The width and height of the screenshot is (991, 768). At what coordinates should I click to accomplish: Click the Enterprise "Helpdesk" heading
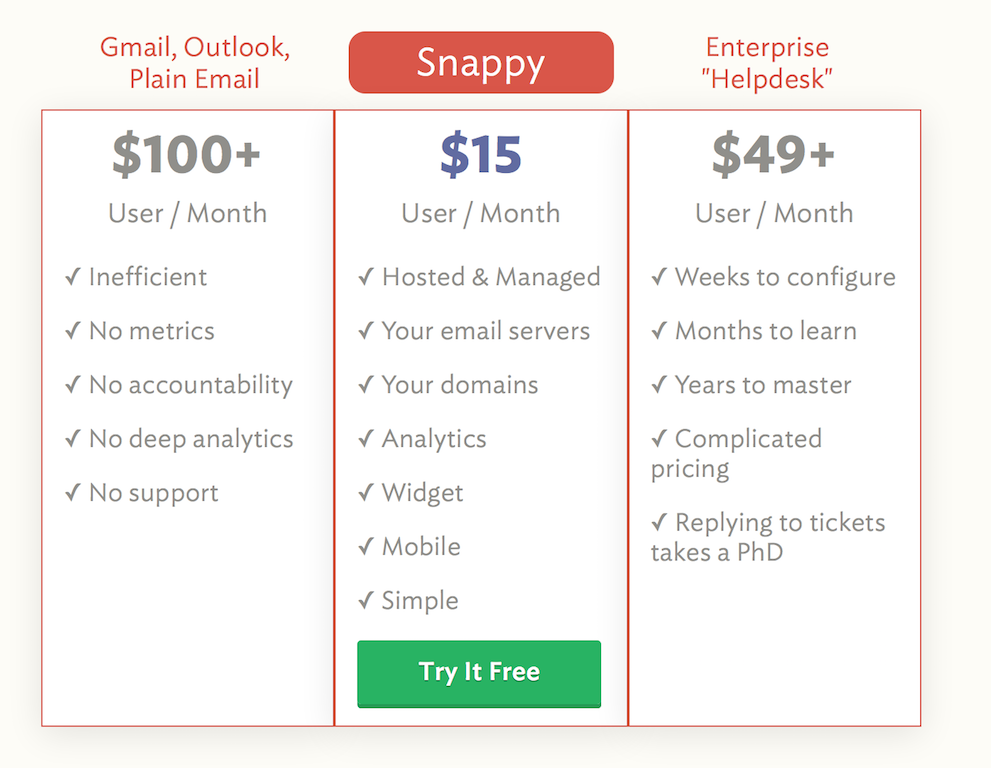[x=767, y=63]
